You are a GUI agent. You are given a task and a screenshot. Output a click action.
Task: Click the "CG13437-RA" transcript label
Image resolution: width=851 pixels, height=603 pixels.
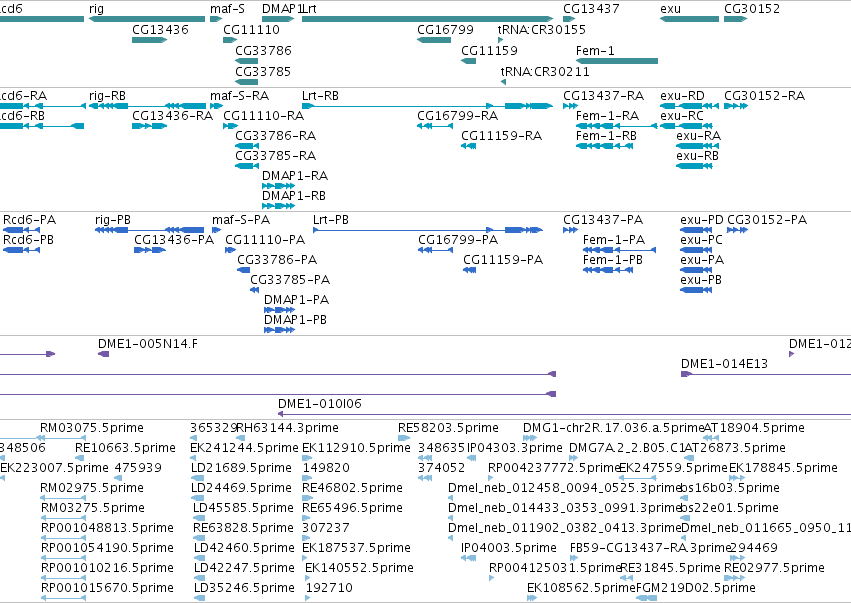604,96
